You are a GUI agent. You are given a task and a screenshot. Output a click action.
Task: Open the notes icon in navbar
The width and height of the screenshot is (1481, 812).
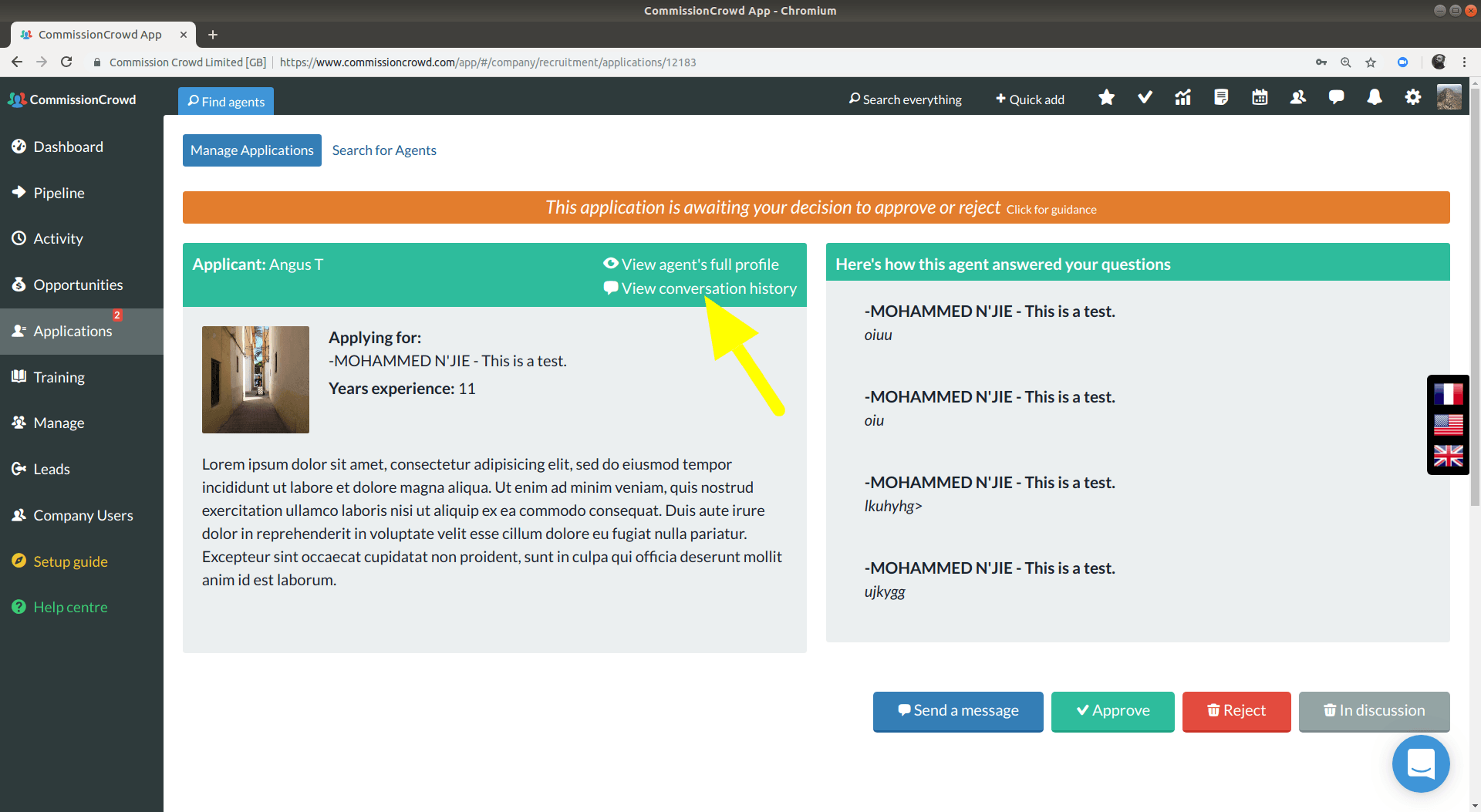tap(1221, 98)
